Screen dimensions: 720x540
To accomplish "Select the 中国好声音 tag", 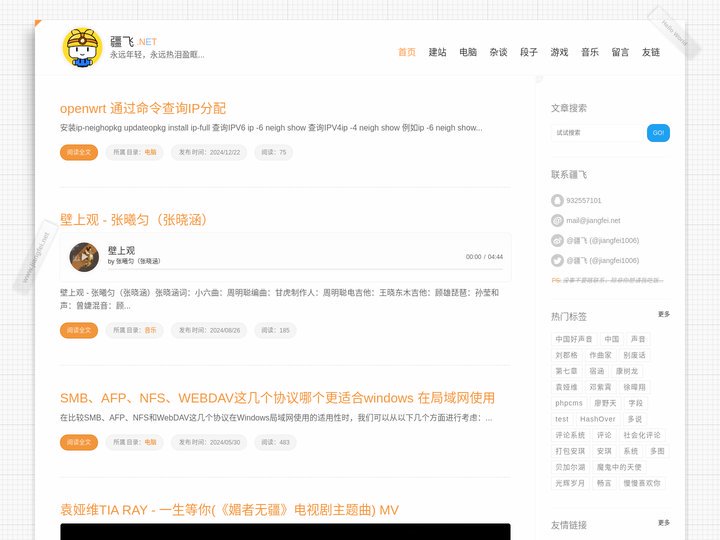I will (x=574, y=339).
